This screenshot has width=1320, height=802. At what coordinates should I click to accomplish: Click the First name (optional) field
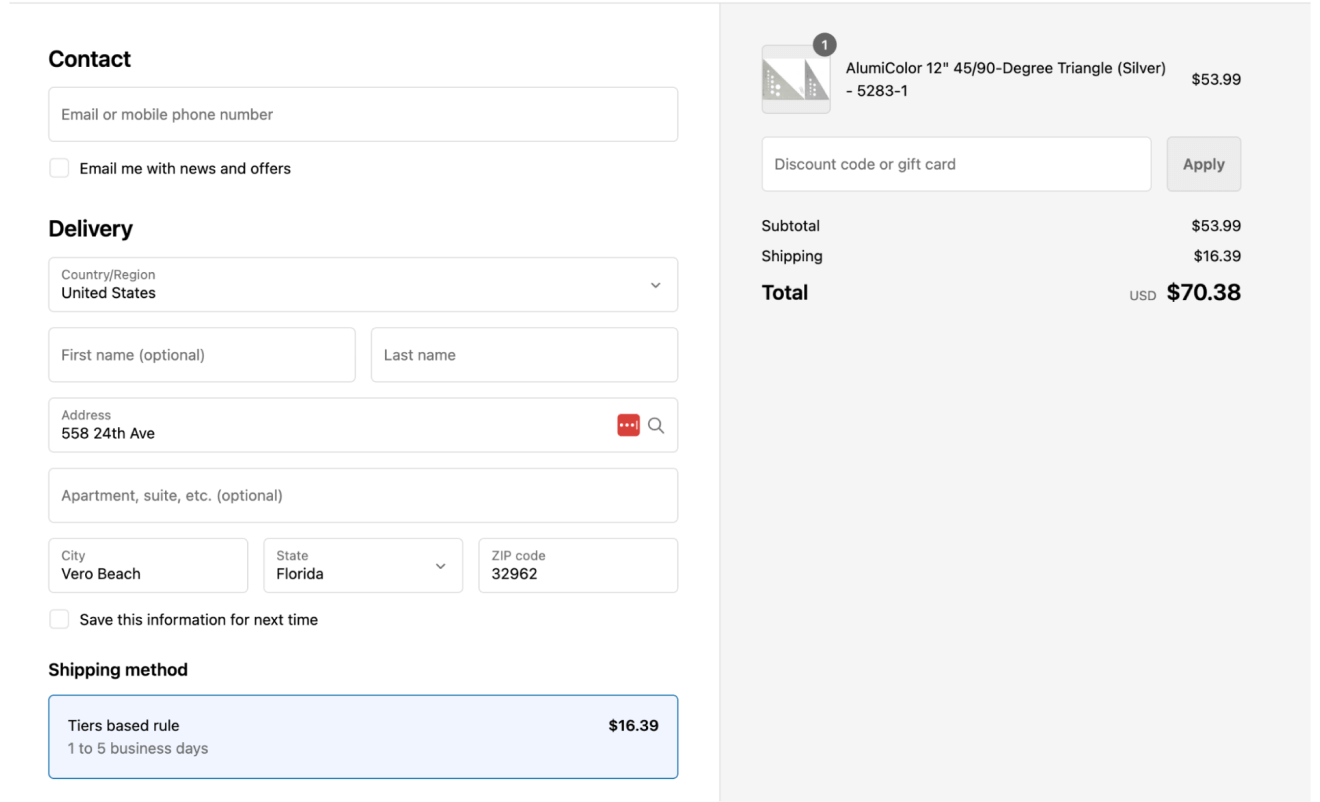202,355
